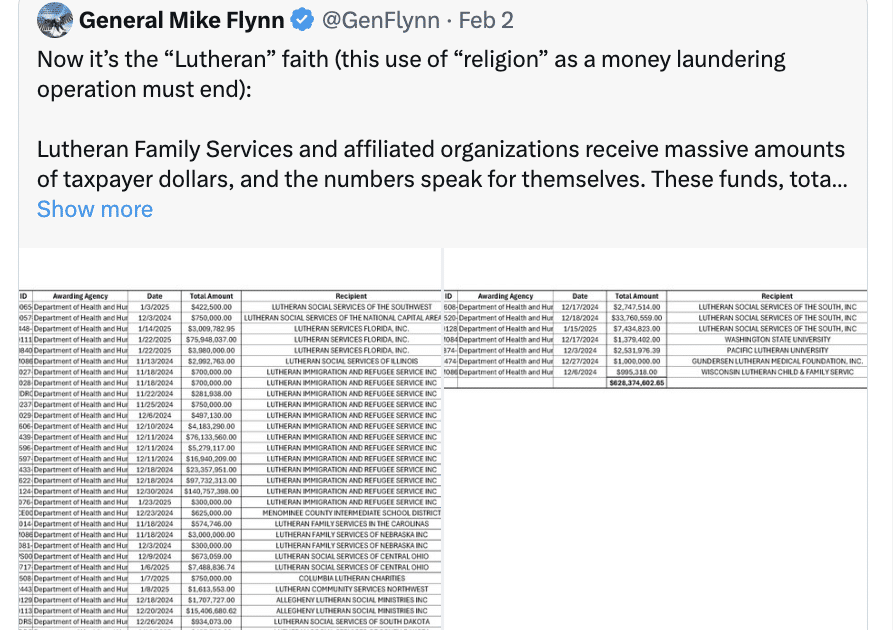Open the left spreadsheet image attachment
The image size is (896, 630).
click(x=230, y=439)
